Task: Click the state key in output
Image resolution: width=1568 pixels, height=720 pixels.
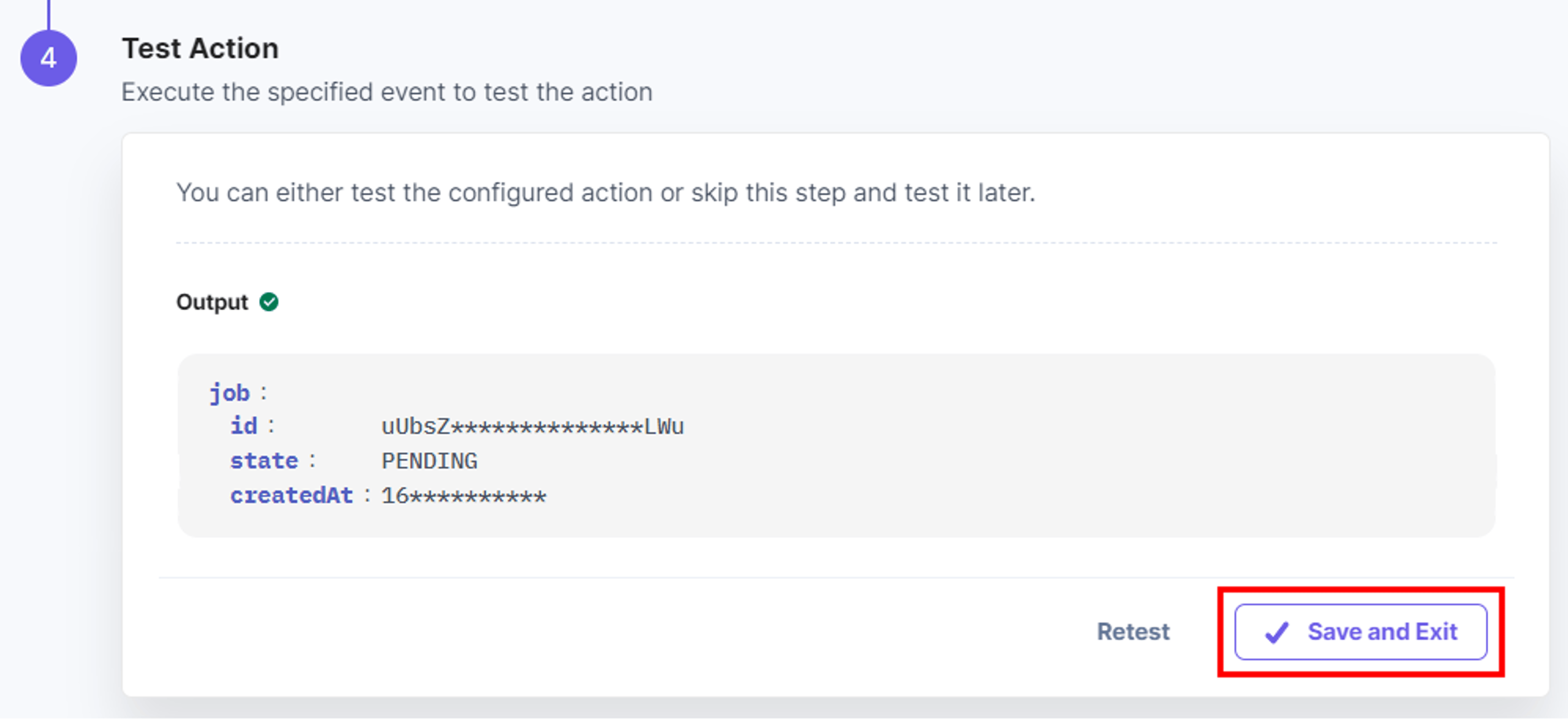Action: point(264,461)
